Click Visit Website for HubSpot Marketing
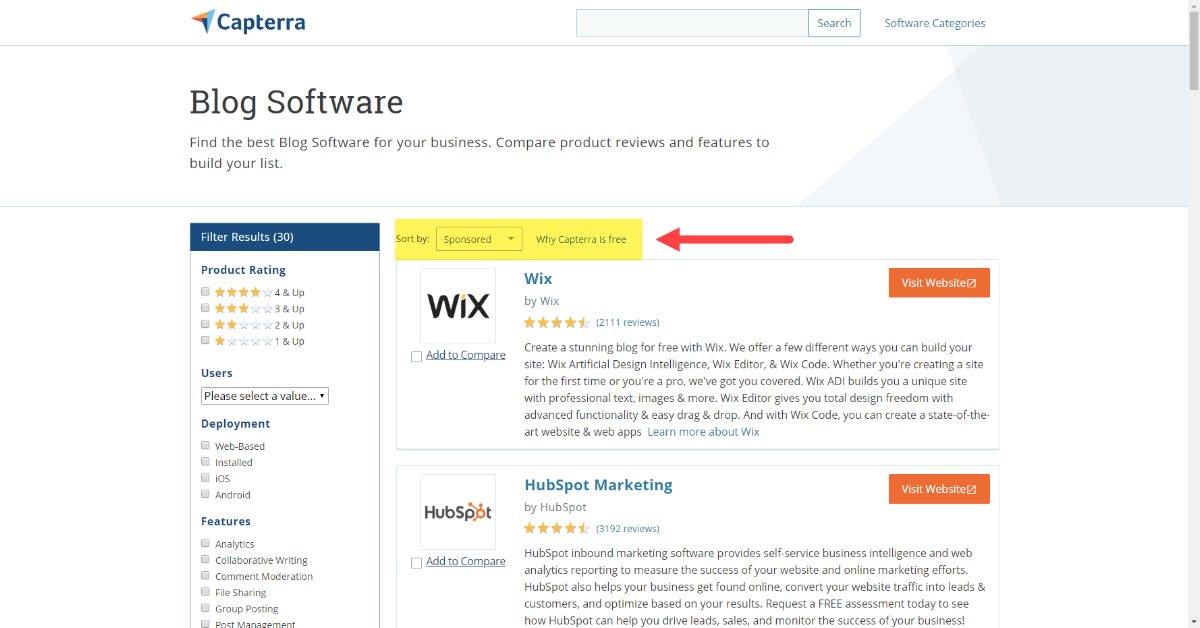Image resolution: width=1200 pixels, height=628 pixels. 939,489
